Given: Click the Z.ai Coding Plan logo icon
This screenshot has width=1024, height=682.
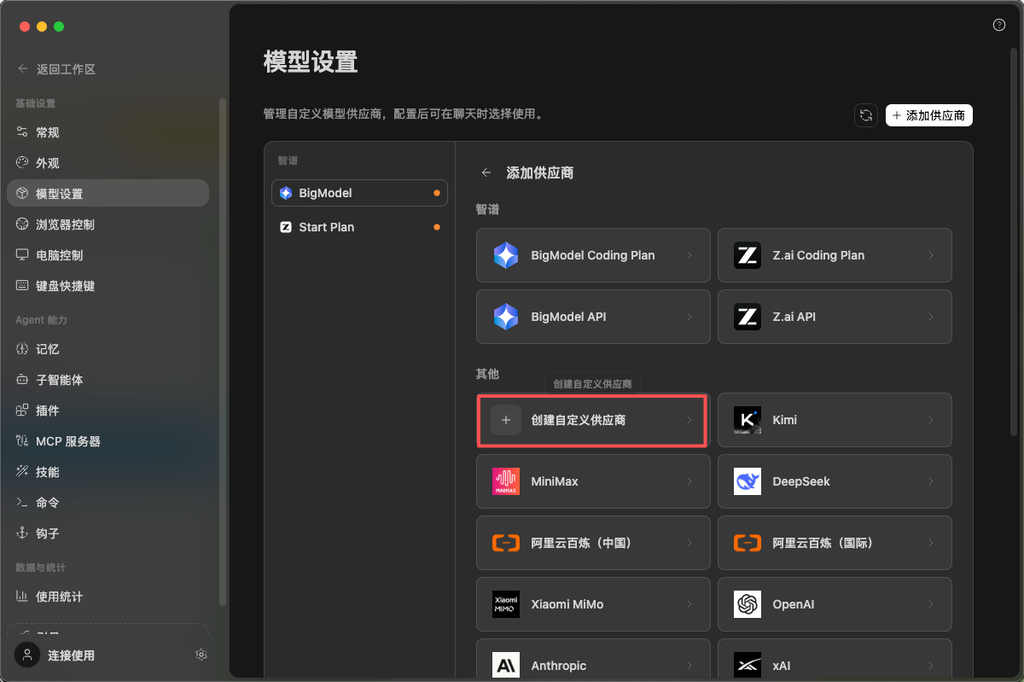Looking at the screenshot, I should point(747,255).
